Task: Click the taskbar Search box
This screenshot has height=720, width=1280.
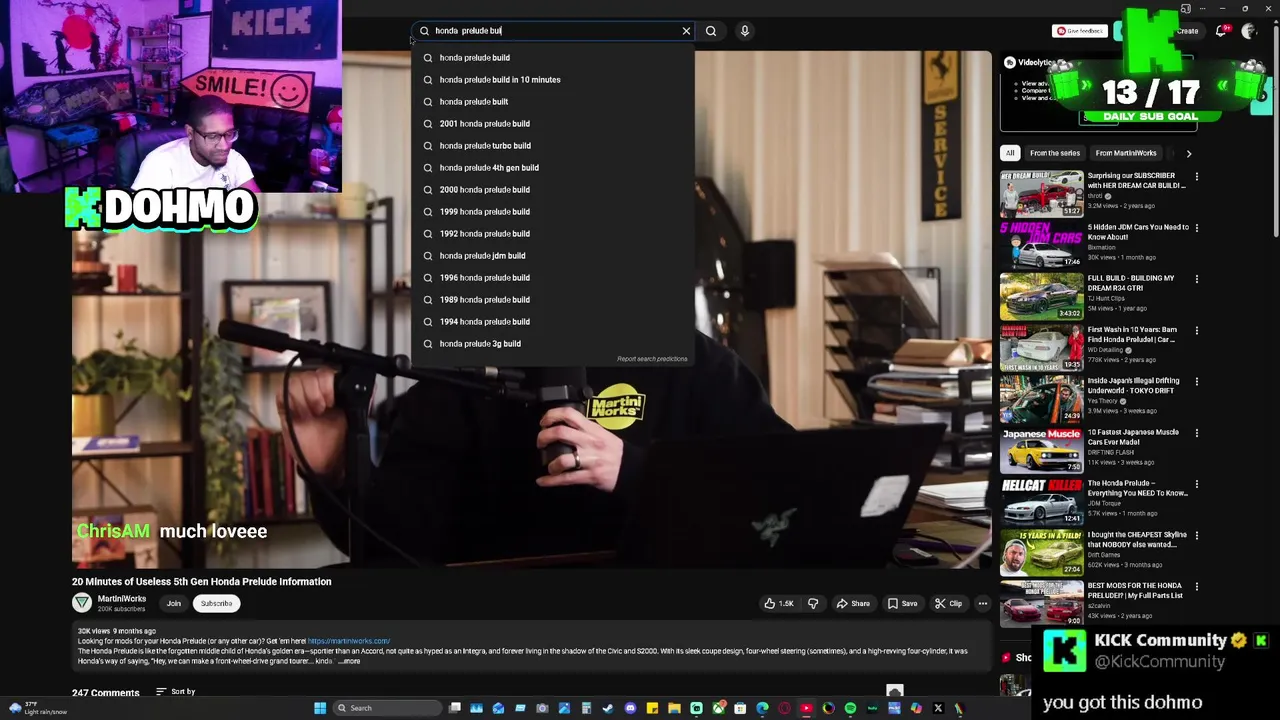Action: [388, 708]
